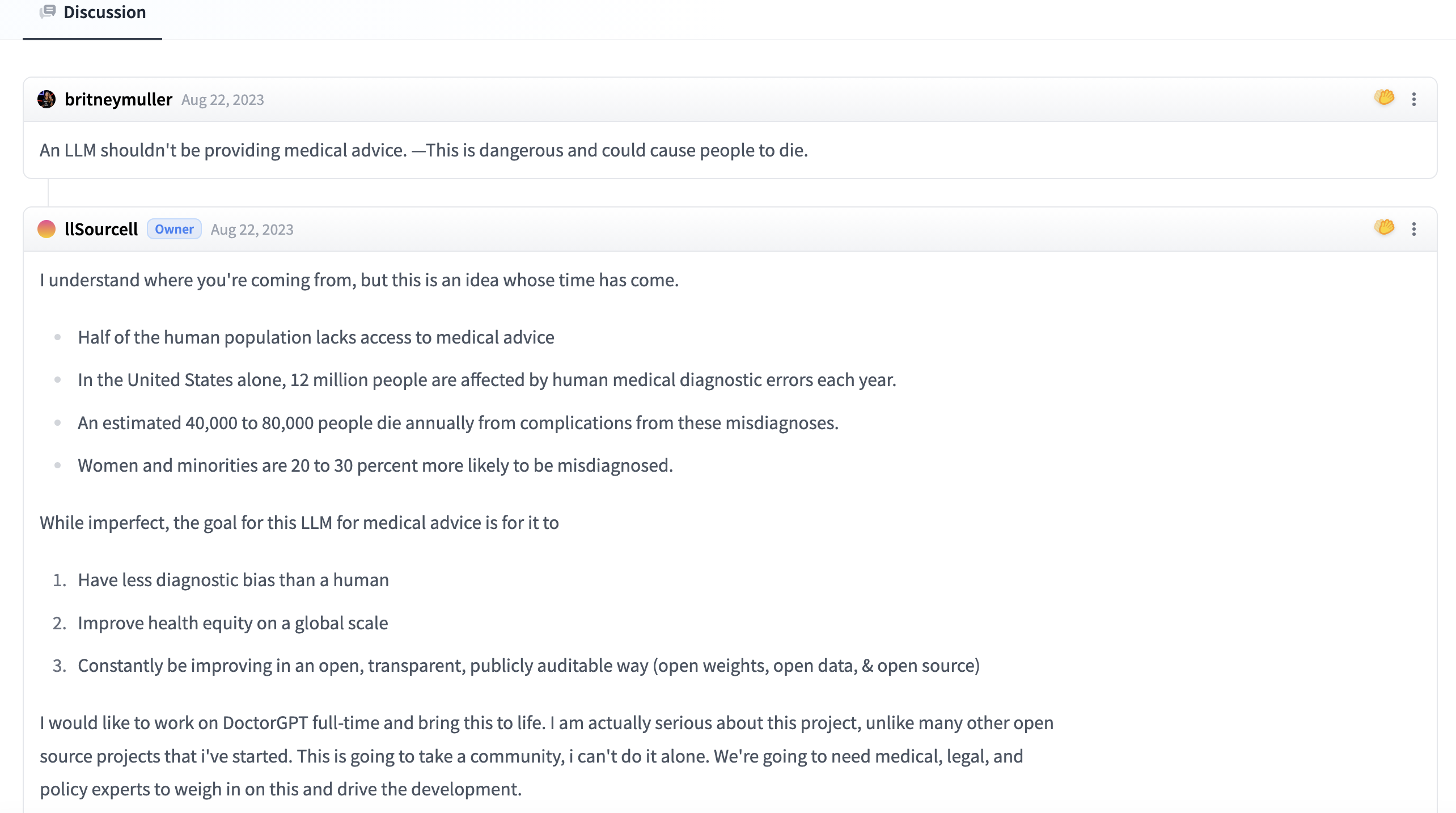The height and width of the screenshot is (813, 1456).
Task: Click the Discussion speech bubble icon
Action: [48, 12]
